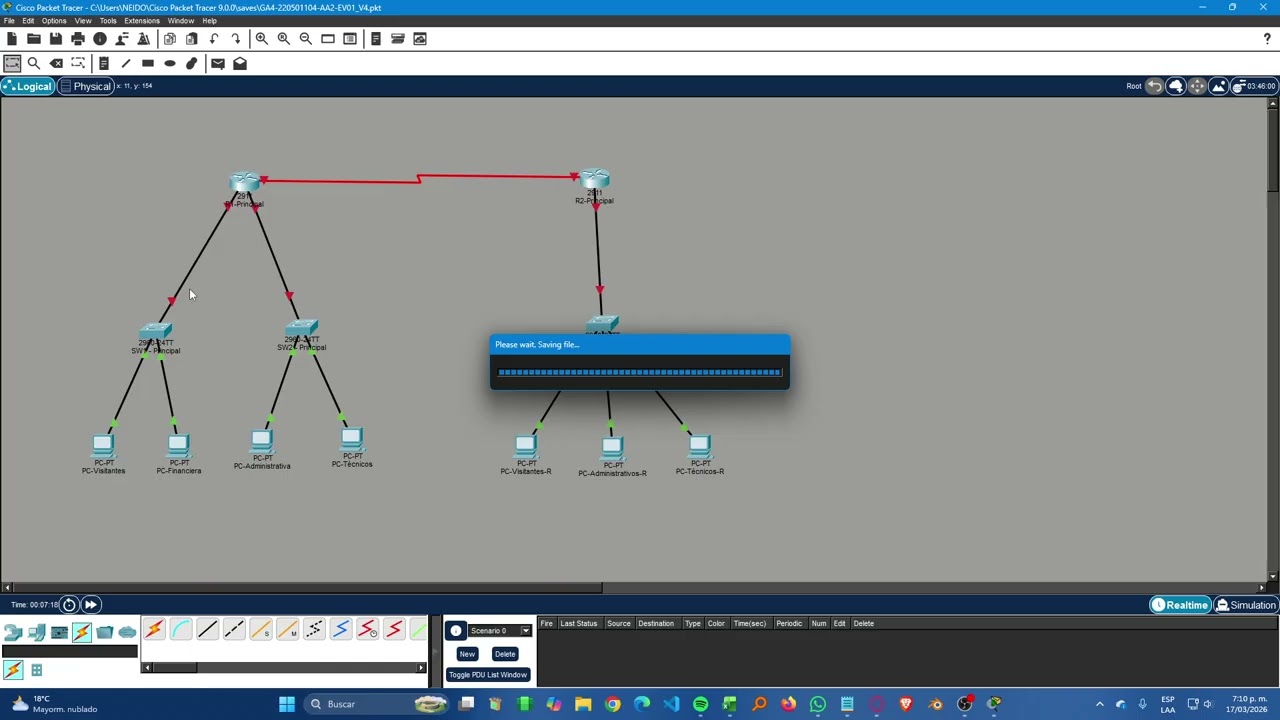1280x720 pixels.
Task: Click the New scenario button
Action: (467, 654)
